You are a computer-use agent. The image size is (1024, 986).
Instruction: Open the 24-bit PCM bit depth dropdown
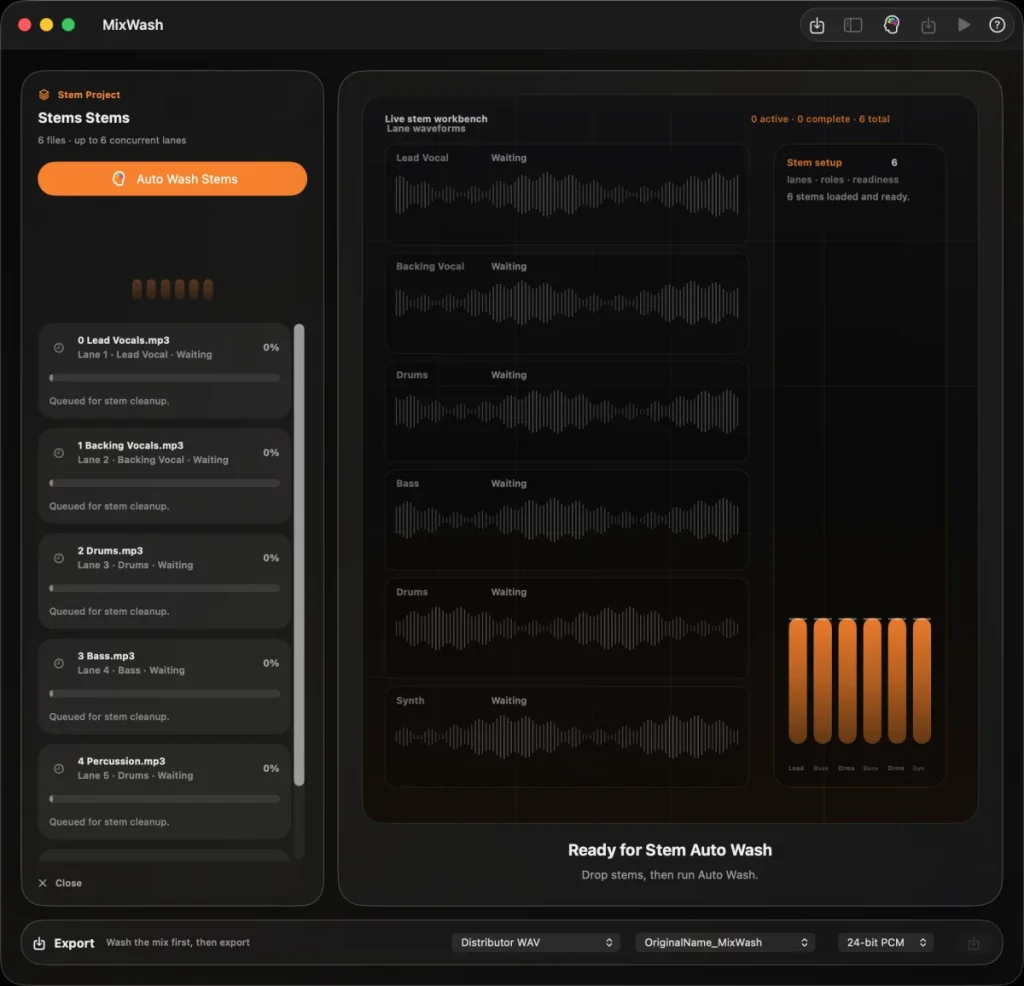click(886, 942)
